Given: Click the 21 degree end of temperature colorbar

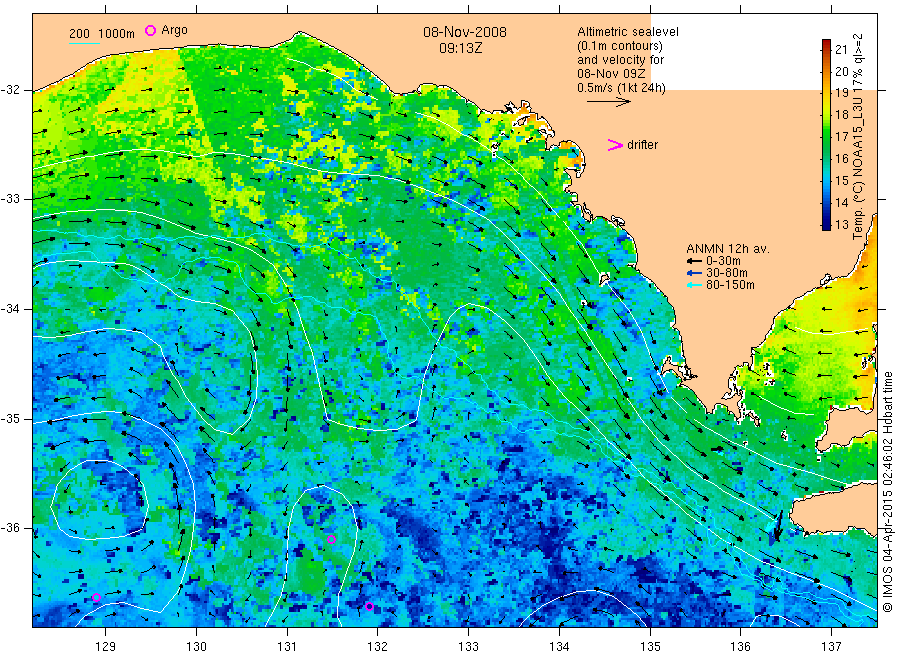Looking at the screenshot, I should coord(827,42).
